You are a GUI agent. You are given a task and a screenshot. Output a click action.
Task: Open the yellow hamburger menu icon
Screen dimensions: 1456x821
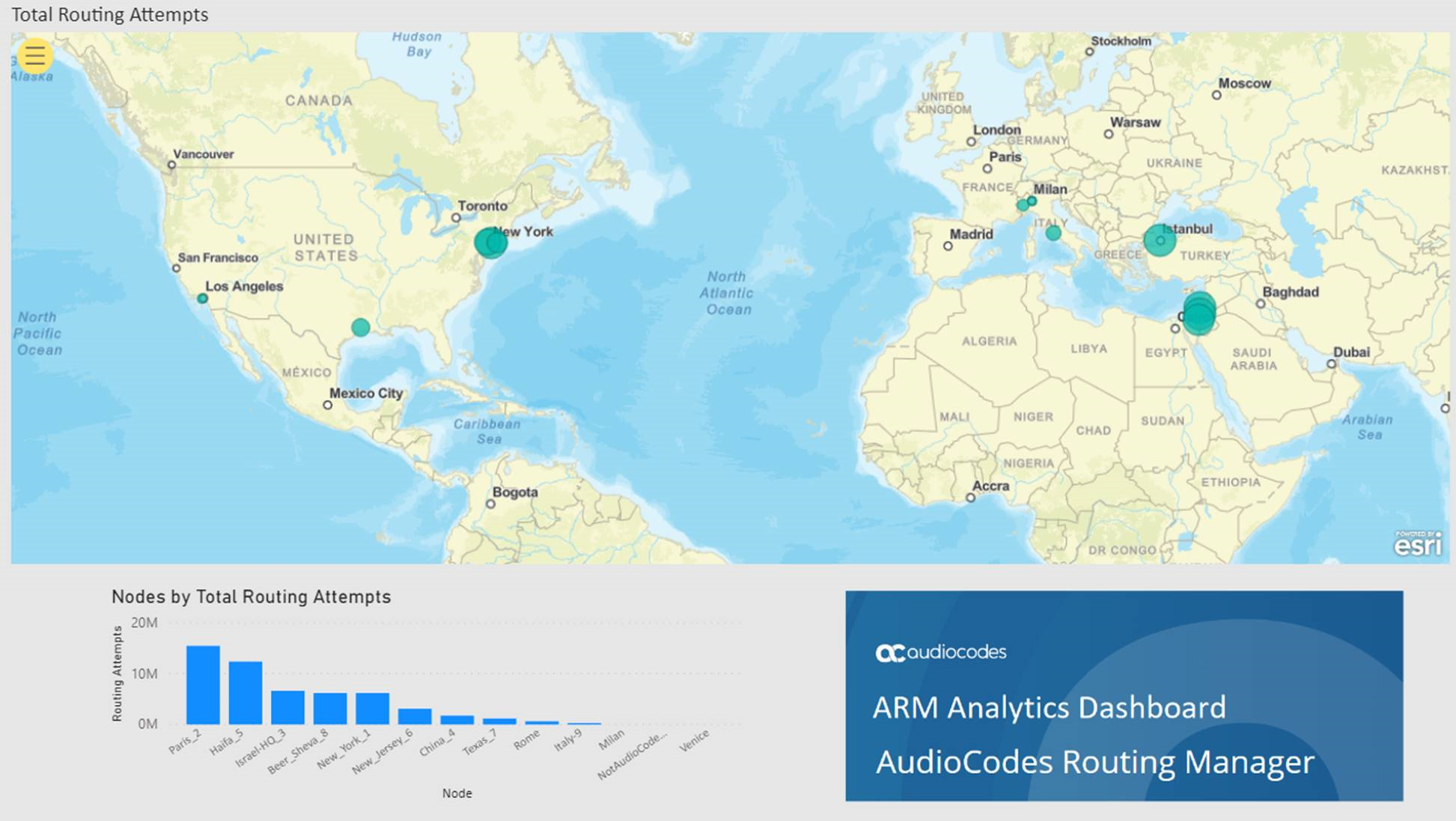click(34, 56)
